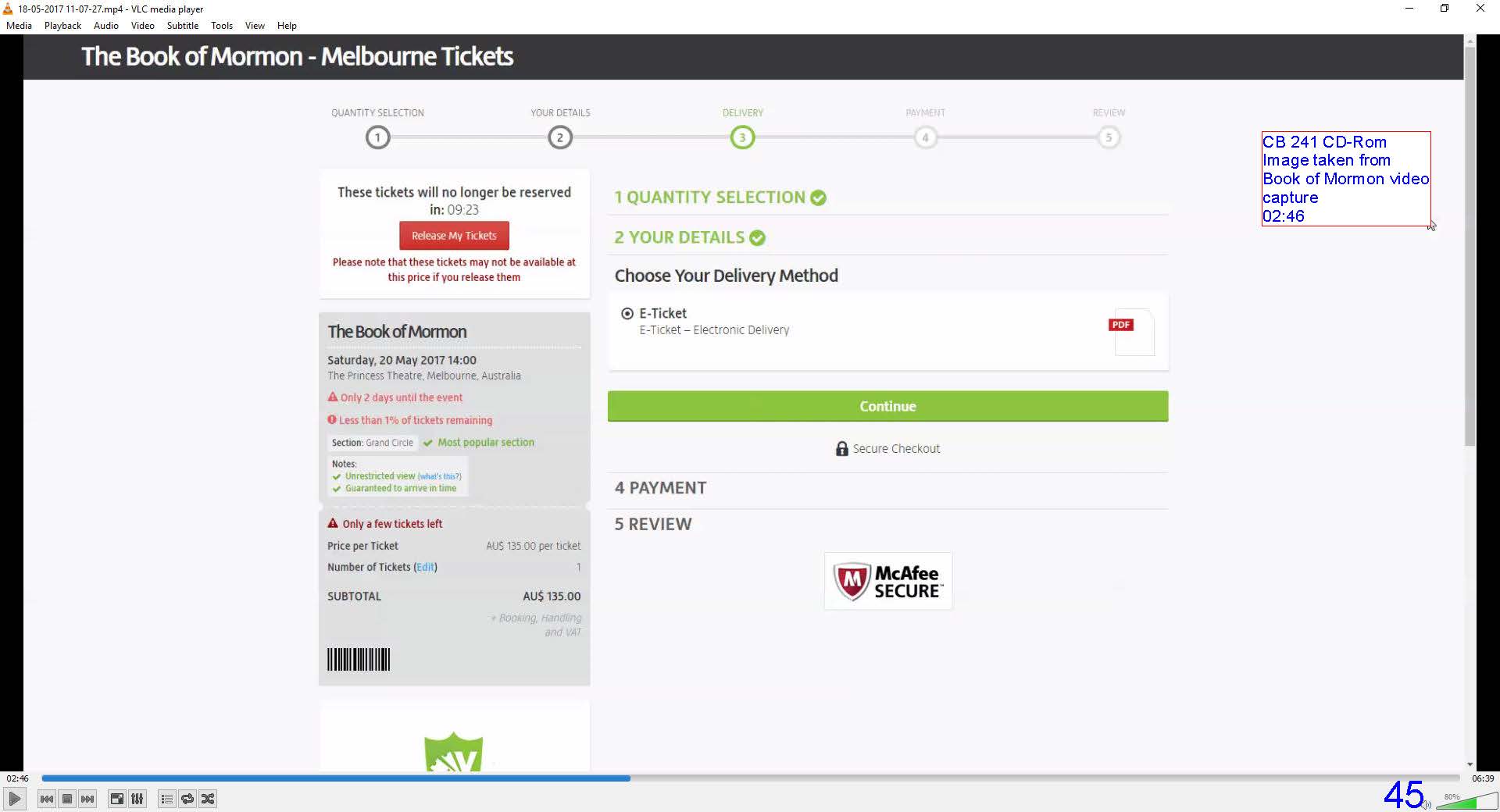Click the VLC cone title bar icon

click(8, 9)
